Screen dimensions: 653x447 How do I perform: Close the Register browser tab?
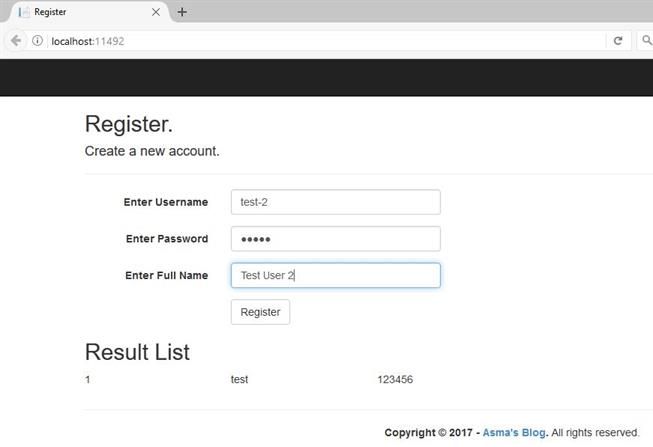point(156,13)
